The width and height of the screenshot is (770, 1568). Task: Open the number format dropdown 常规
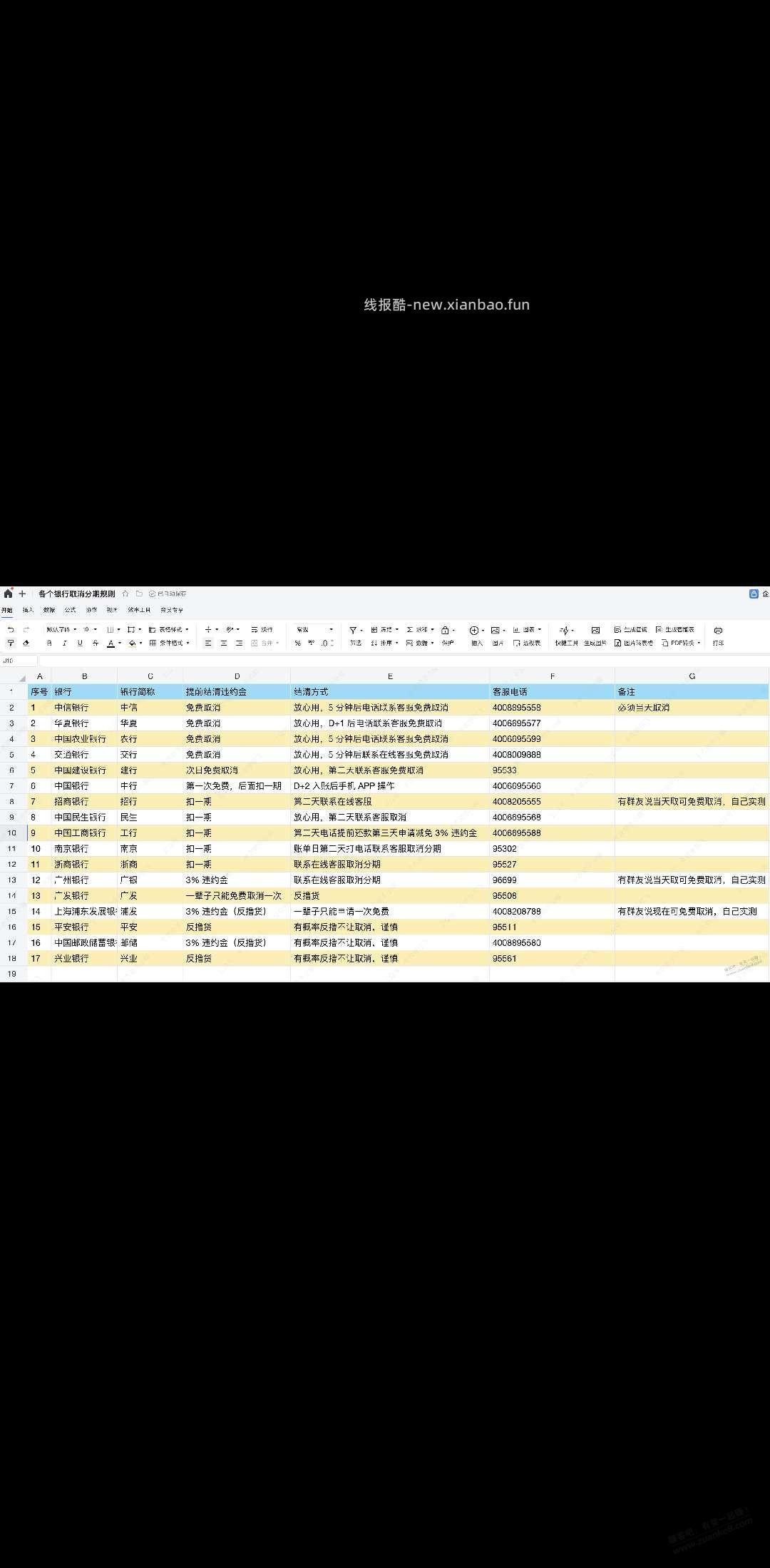click(x=314, y=630)
